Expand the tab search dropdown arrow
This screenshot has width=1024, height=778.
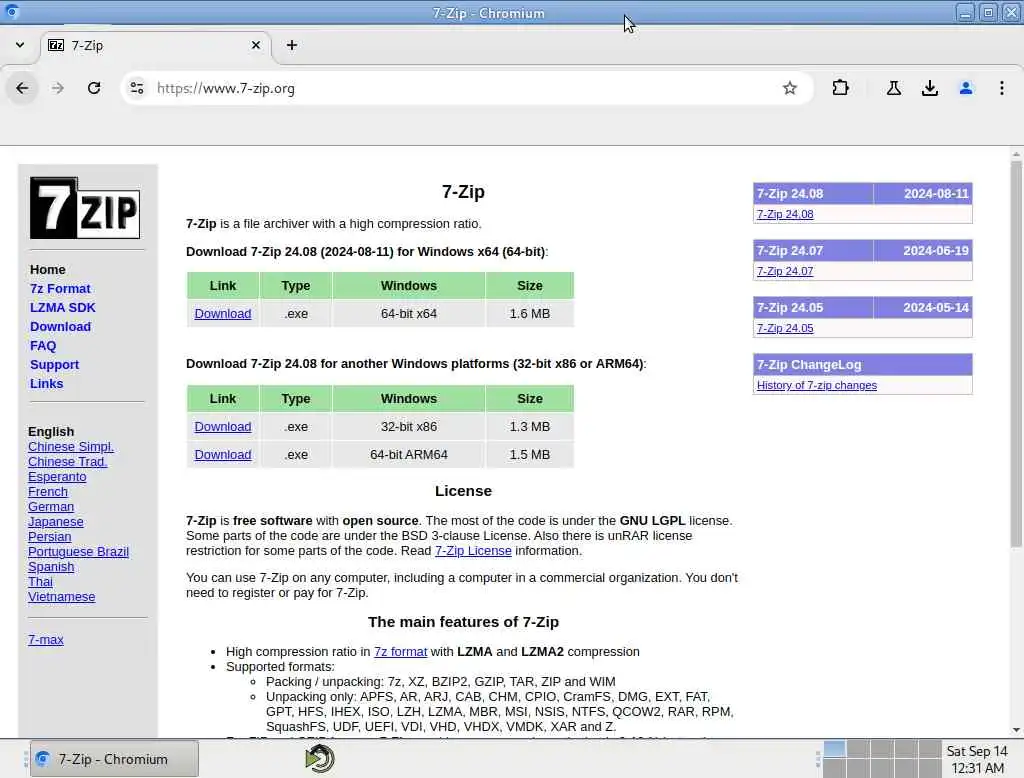(20, 45)
